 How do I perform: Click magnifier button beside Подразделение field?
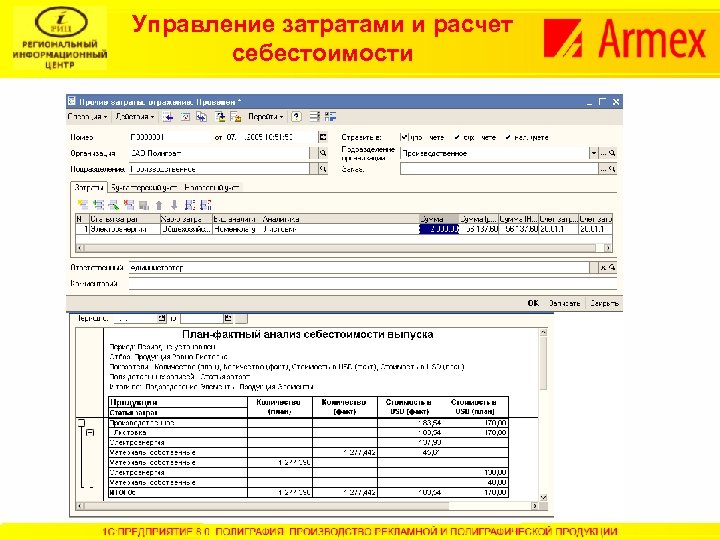tap(323, 169)
